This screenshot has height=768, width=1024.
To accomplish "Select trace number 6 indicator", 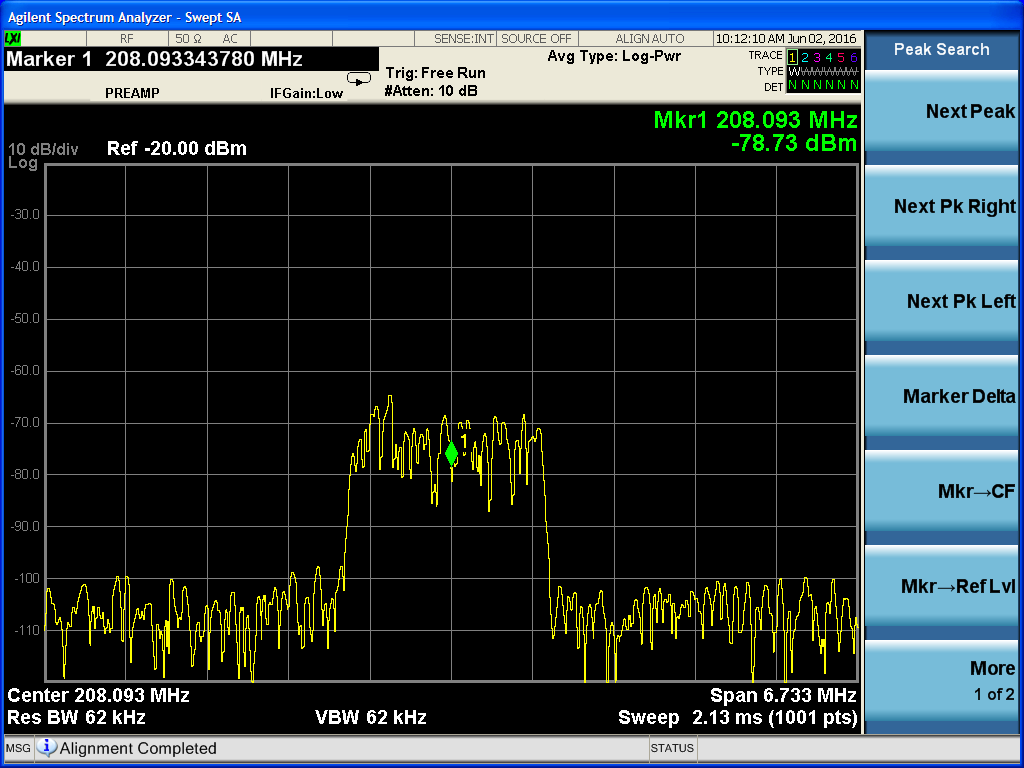I will [854, 57].
